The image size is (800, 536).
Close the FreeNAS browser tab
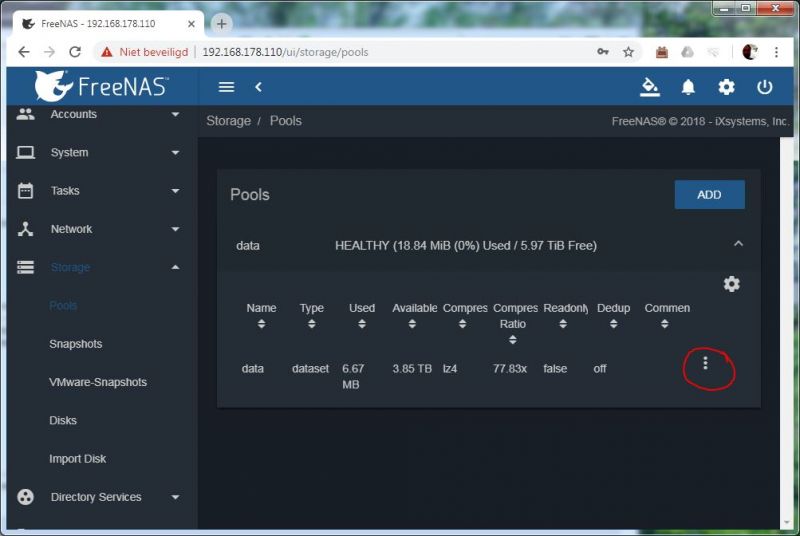click(x=191, y=24)
